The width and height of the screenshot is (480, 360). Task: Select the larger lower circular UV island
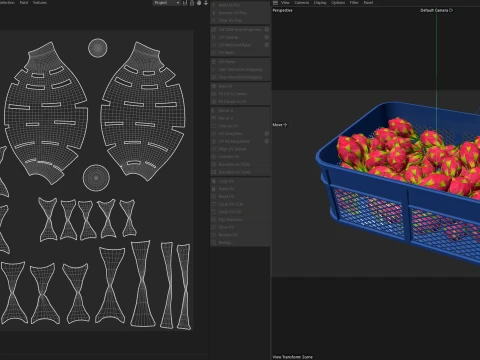[x=96, y=178]
